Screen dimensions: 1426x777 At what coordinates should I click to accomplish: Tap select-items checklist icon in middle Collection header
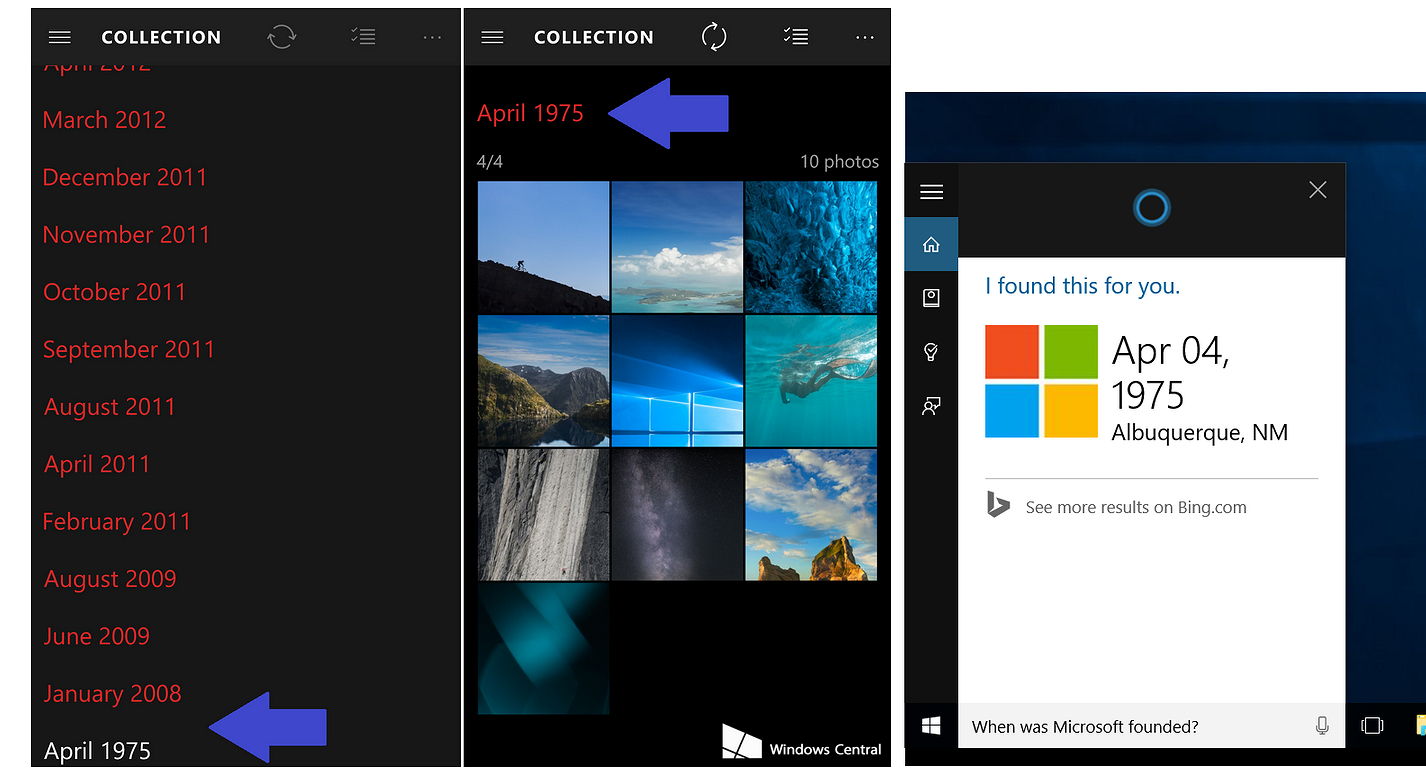pyautogui.click(x=796, y=36)
